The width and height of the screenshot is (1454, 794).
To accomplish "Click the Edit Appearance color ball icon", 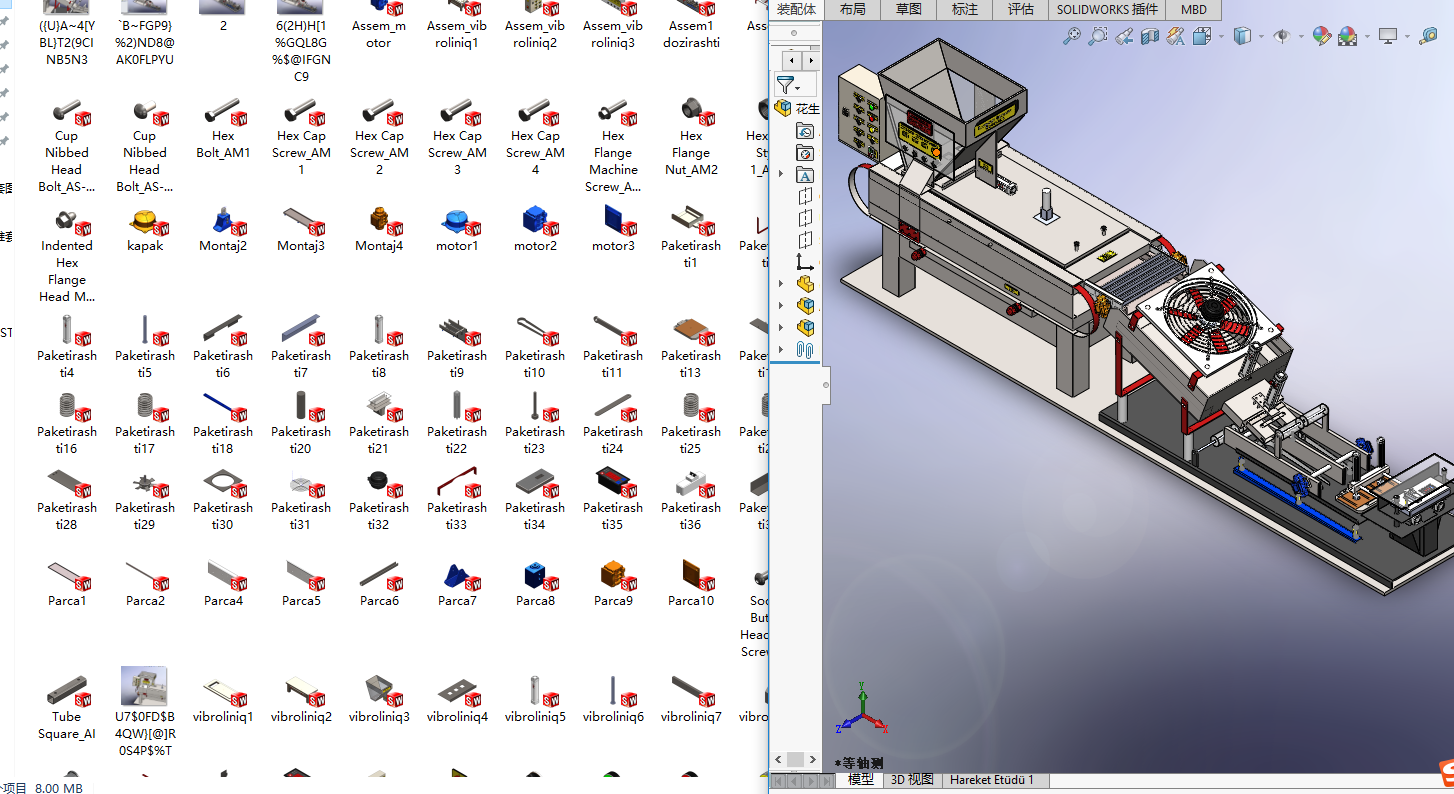I will pyautogui.click(x=1322, y=36).
